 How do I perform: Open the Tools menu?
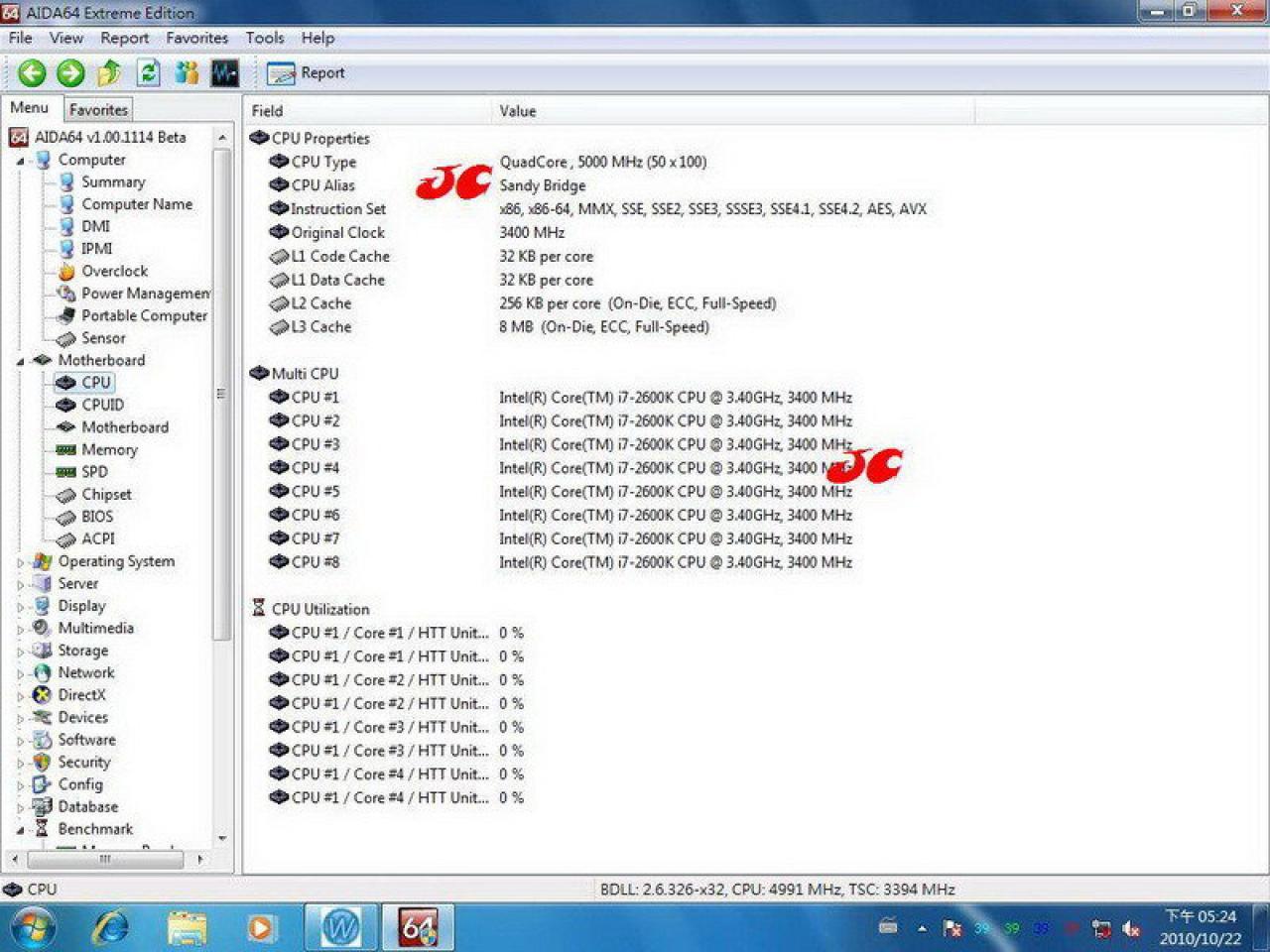(x=265, y=38)
